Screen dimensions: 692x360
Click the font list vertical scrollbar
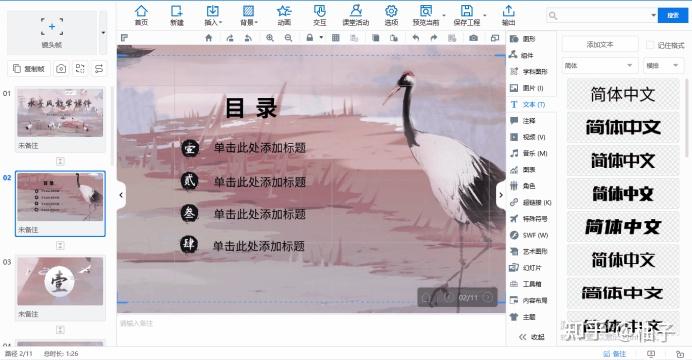[686, 118]
